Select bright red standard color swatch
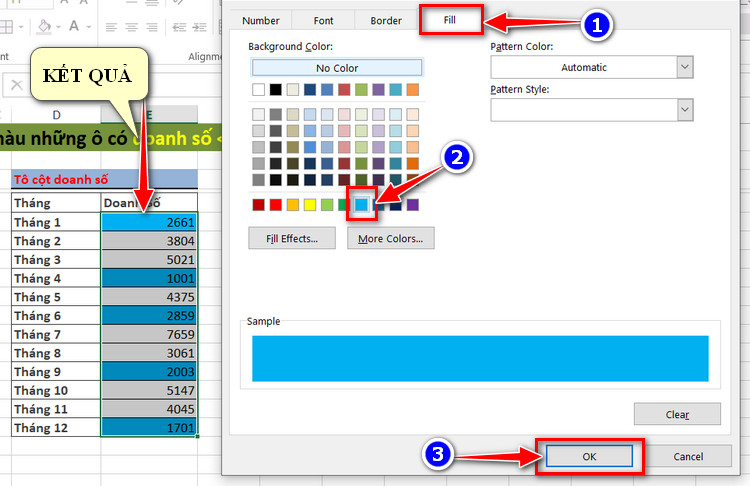This screenshot has width=750, height=486. click(x=276, y=205)
